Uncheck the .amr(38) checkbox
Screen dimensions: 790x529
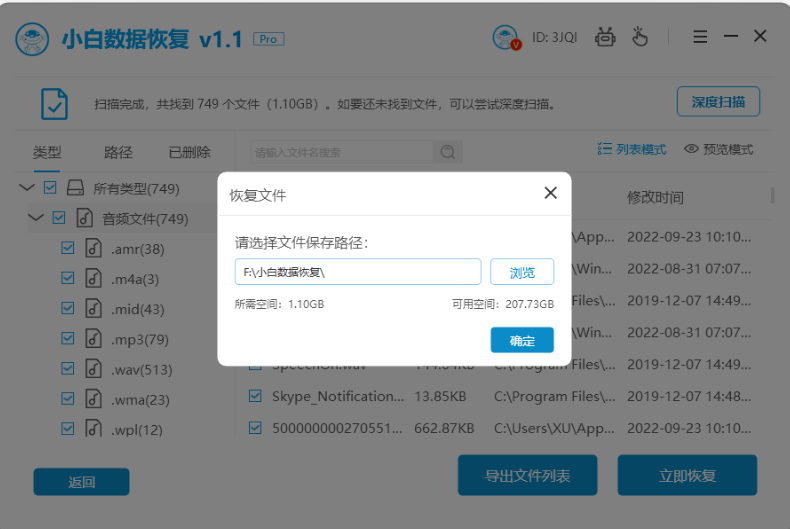point(68,248)
